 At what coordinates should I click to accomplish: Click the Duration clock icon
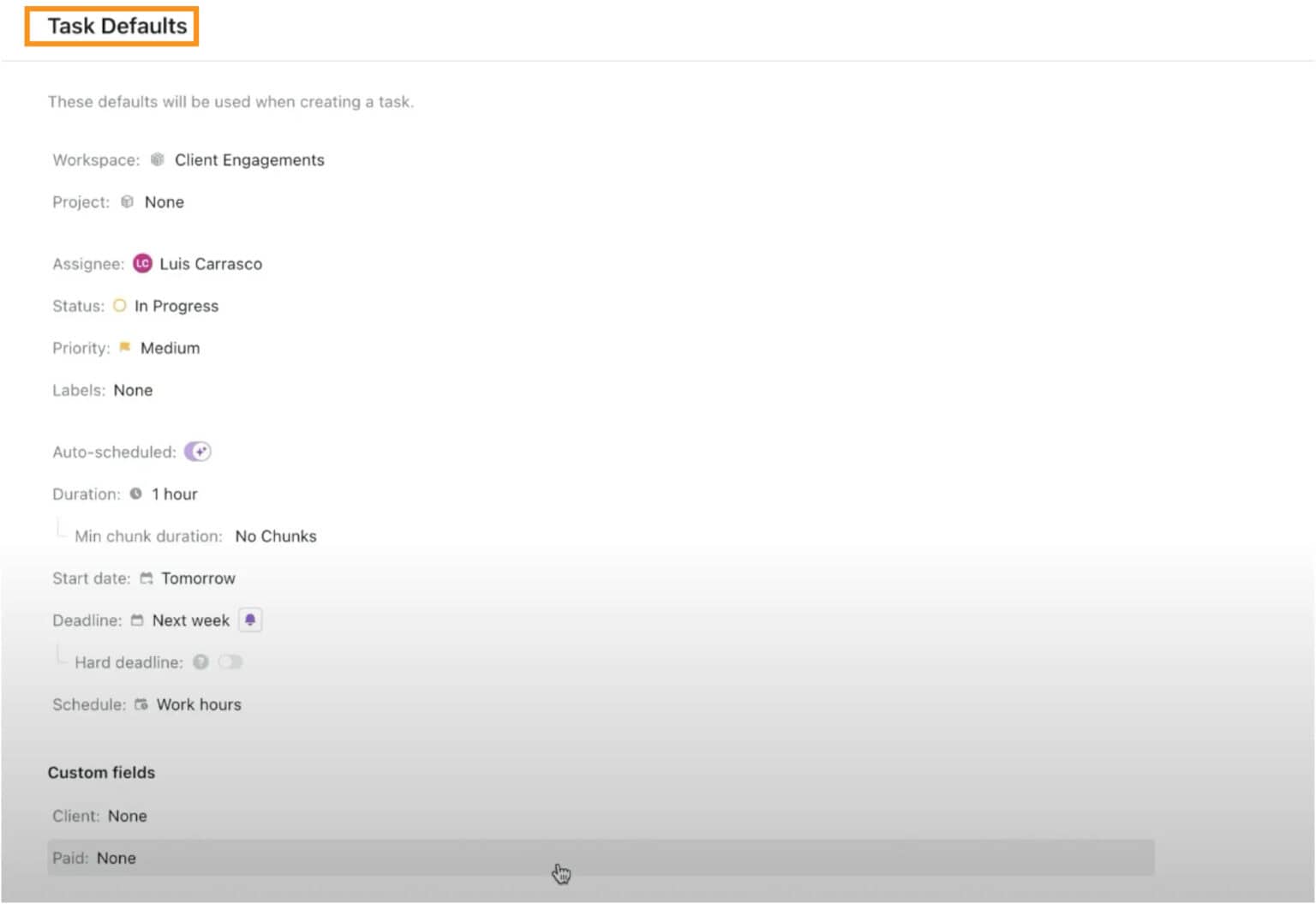click(135, 494)
